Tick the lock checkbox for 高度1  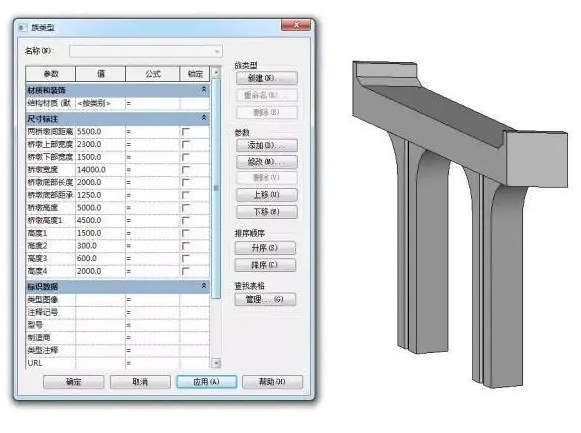point(186,233)
